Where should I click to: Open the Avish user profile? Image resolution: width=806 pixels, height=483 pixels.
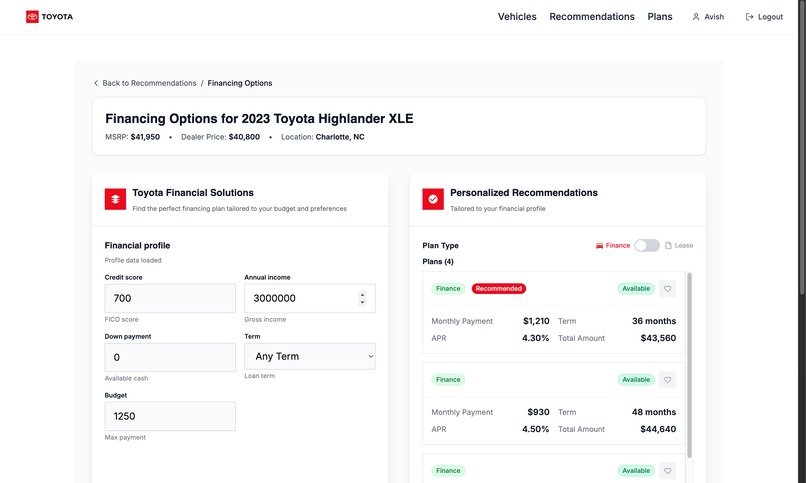tap(708, 17)
